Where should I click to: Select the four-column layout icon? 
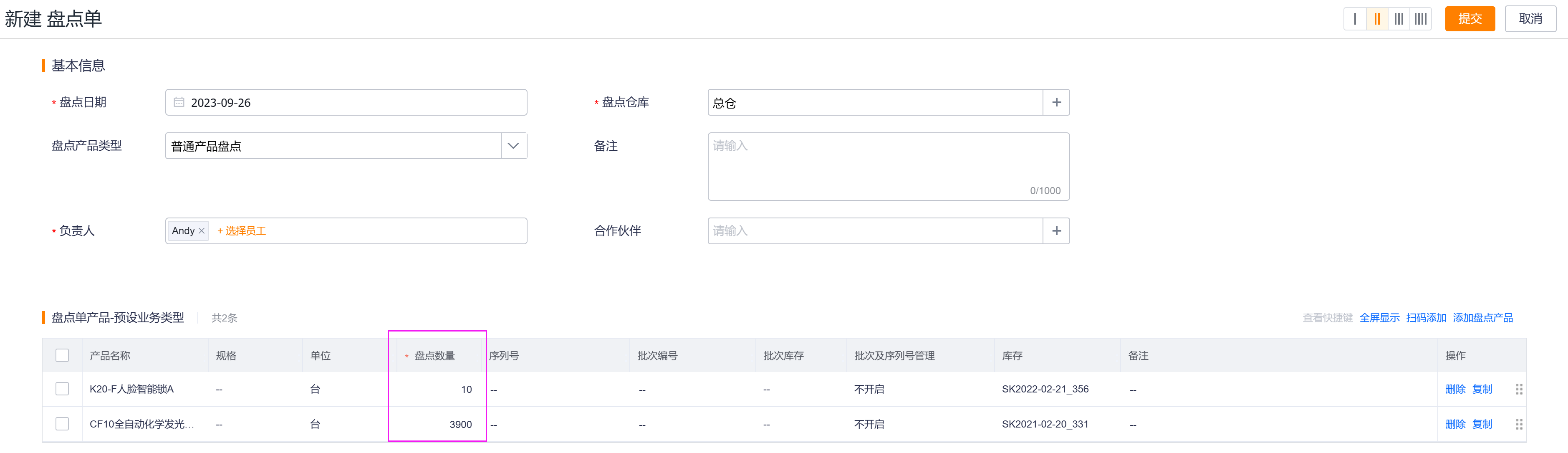(1421, 19)
